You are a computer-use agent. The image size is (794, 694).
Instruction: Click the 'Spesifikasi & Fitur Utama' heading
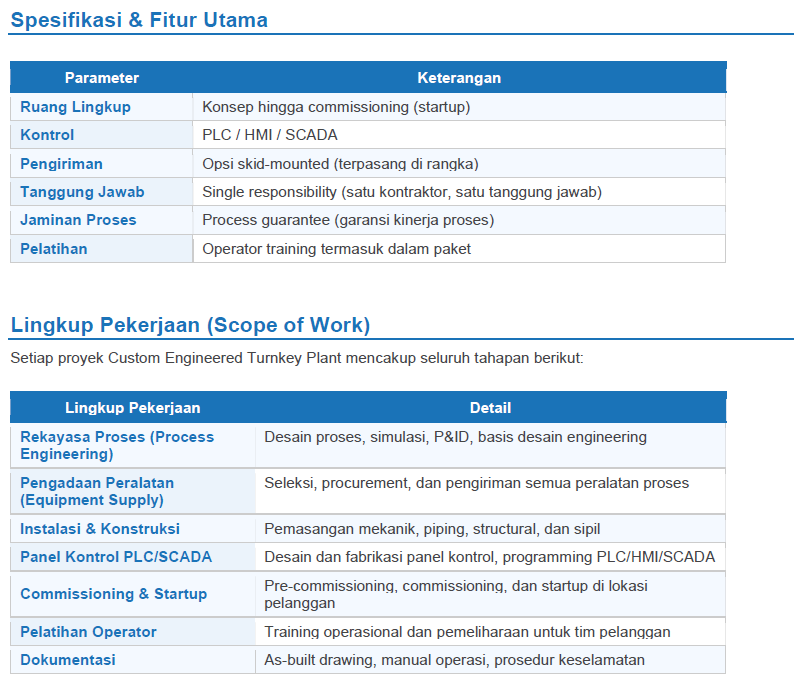(139, 20)
